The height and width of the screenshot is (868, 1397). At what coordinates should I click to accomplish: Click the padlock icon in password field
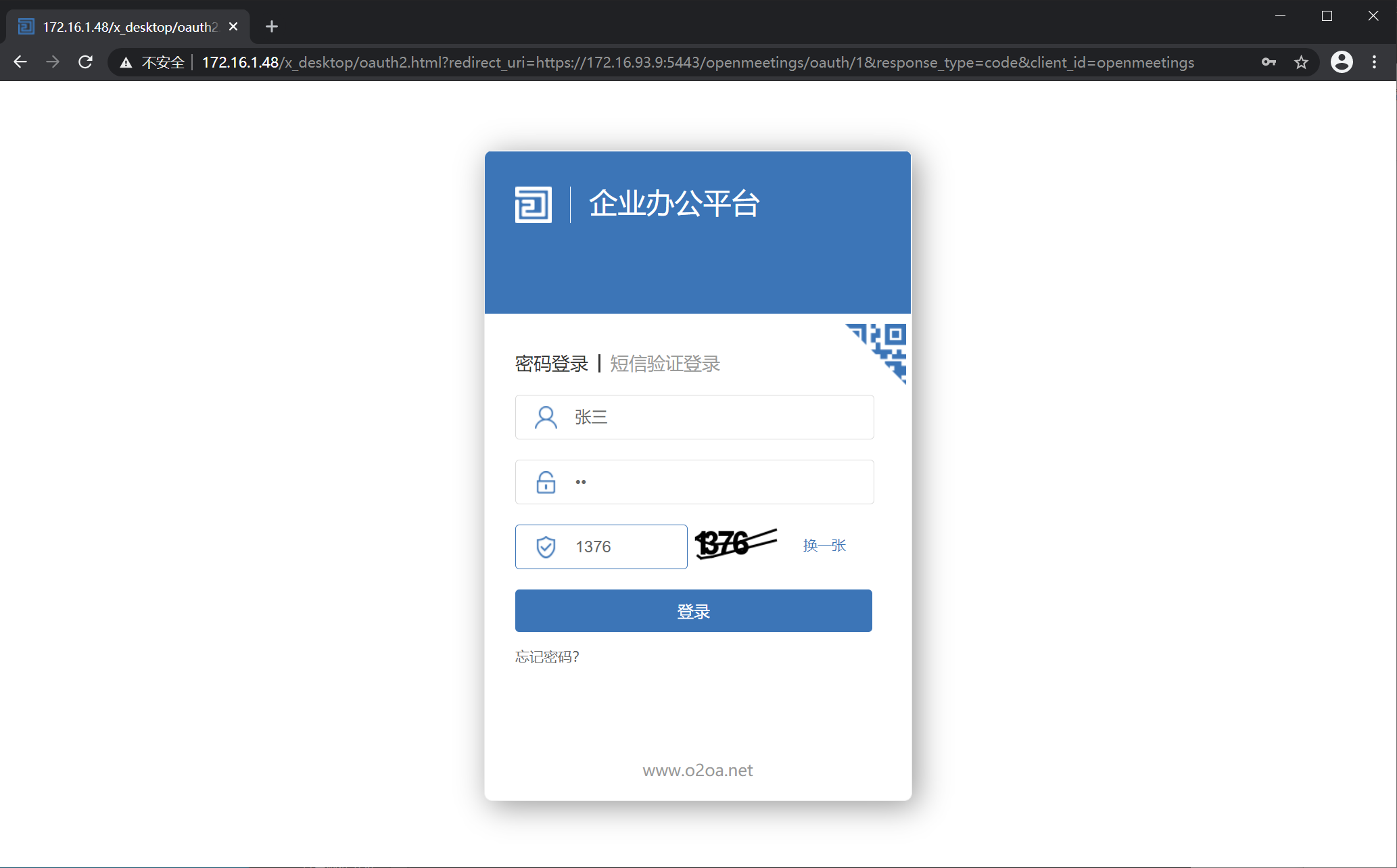[x=546, y=482]
